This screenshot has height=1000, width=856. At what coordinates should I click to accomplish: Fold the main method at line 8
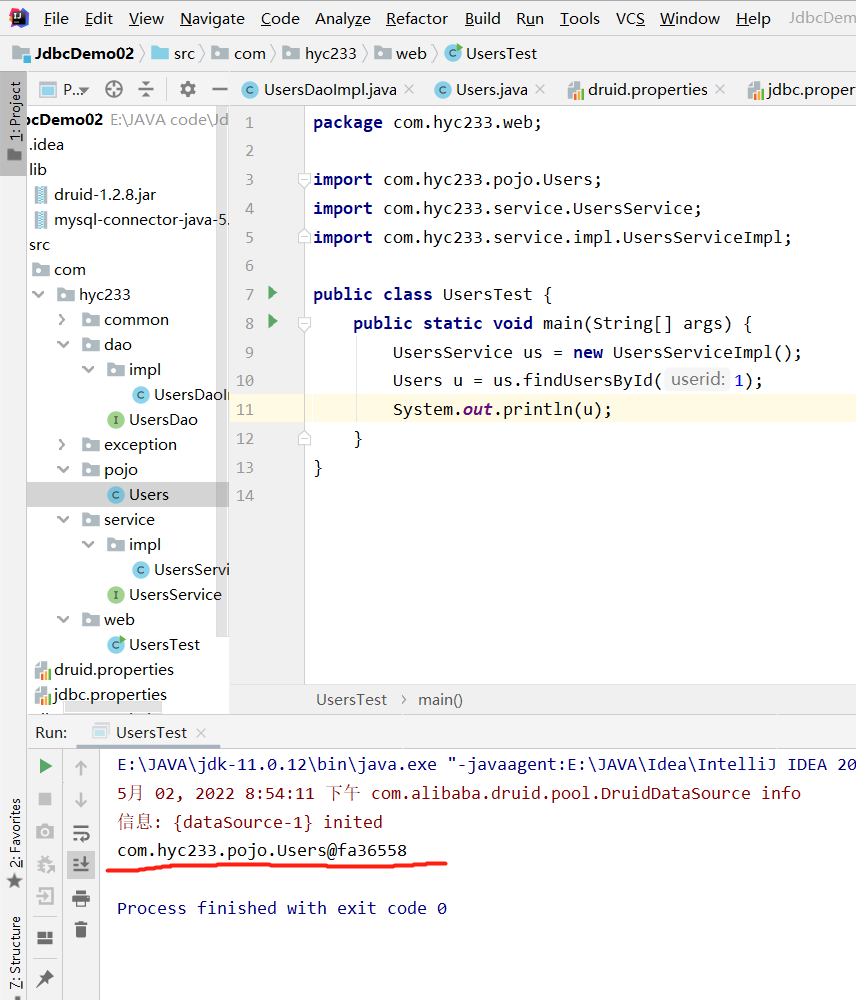coord(304,325)
